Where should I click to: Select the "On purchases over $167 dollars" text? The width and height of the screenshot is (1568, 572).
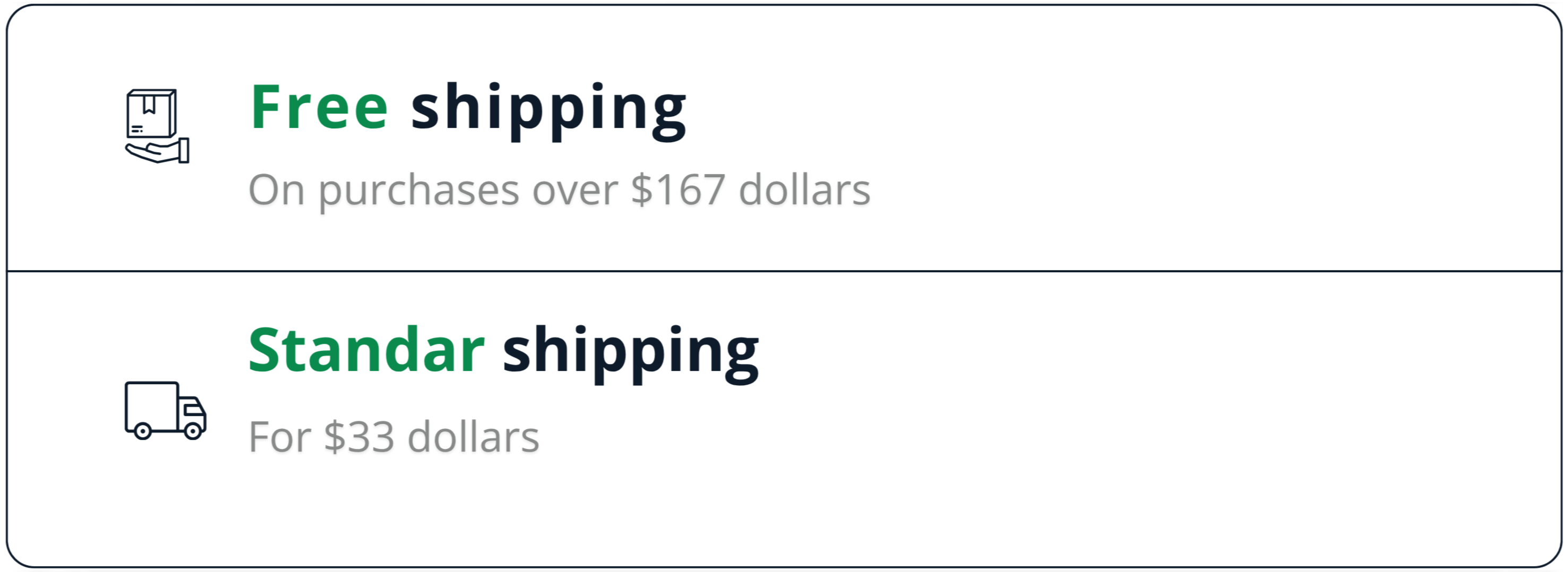pyautogui.click(x=559, y=190)
